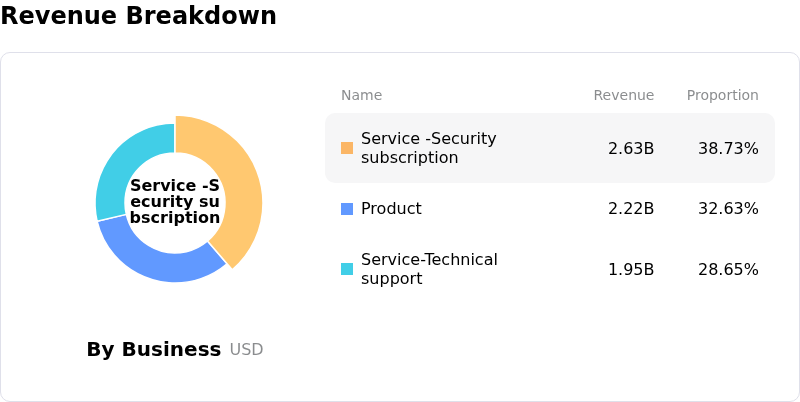Click the orange Security subscription donut segment

point(243,190)
